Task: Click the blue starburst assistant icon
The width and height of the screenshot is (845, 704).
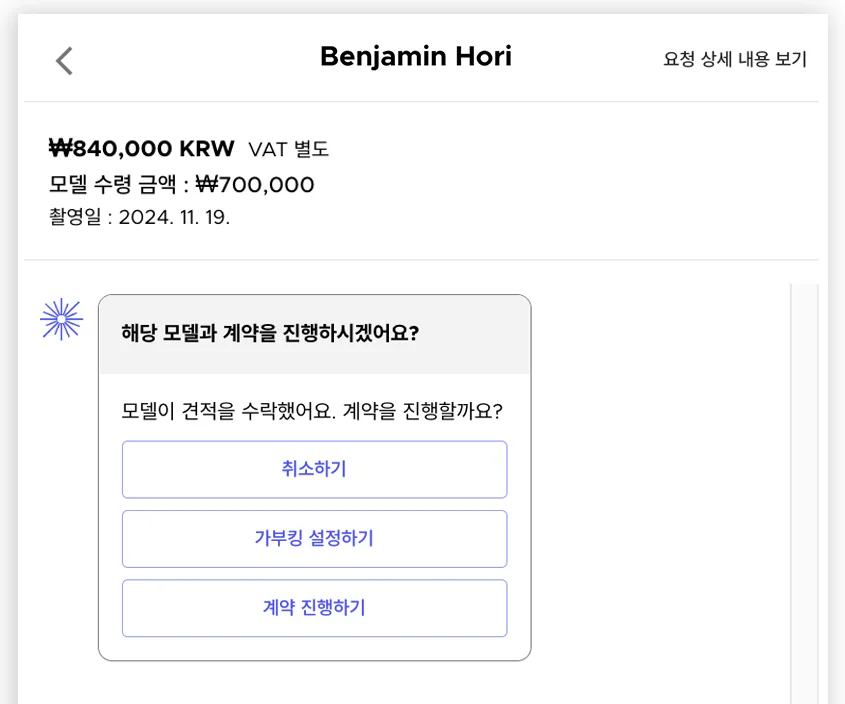Action: coord(61,319)
